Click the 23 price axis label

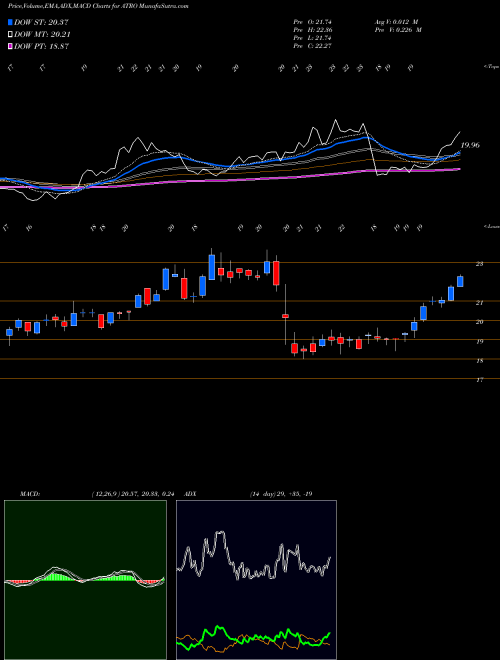(x=479, y=264)
